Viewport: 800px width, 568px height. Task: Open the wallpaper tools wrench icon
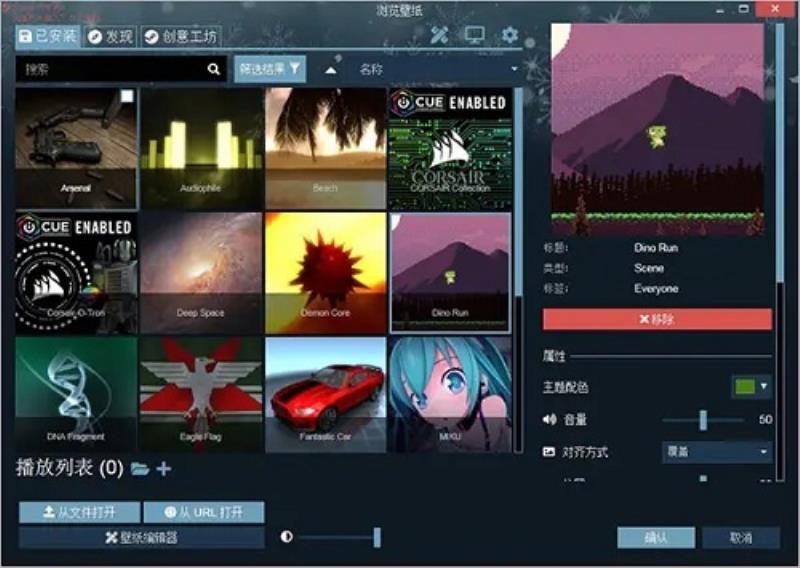[x=439, y=35]
